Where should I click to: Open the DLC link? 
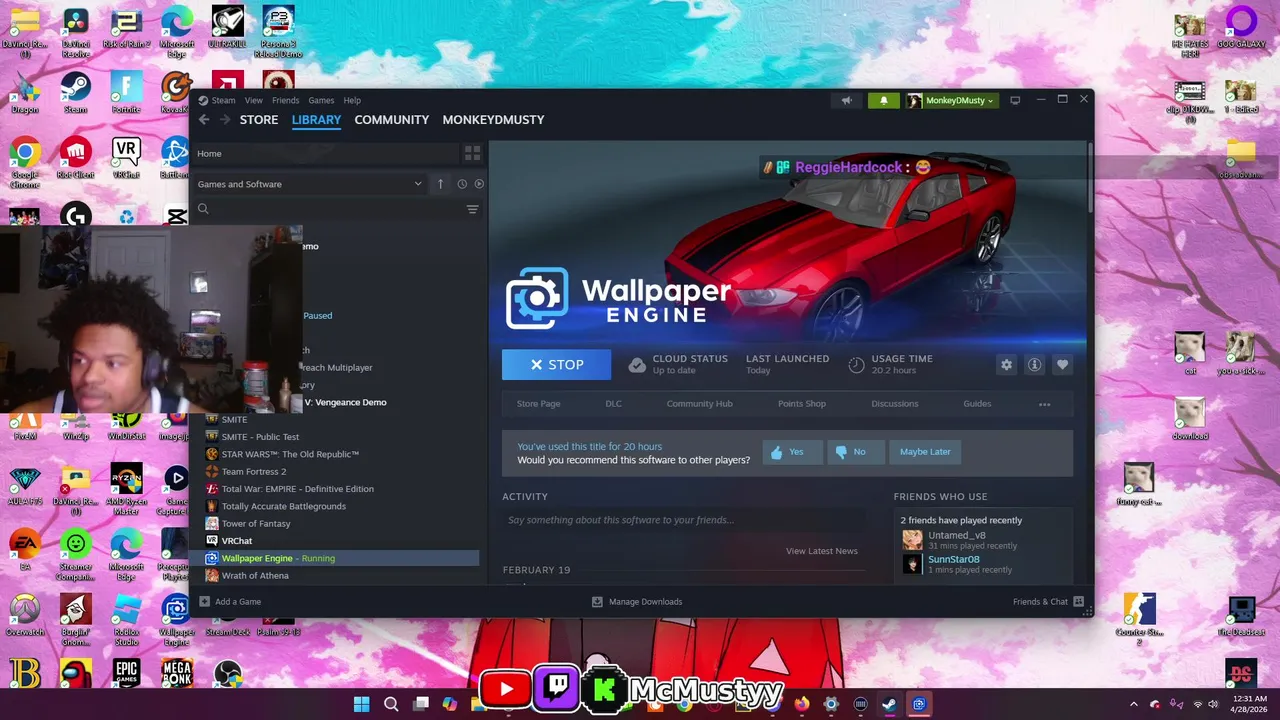click(613, 404)
